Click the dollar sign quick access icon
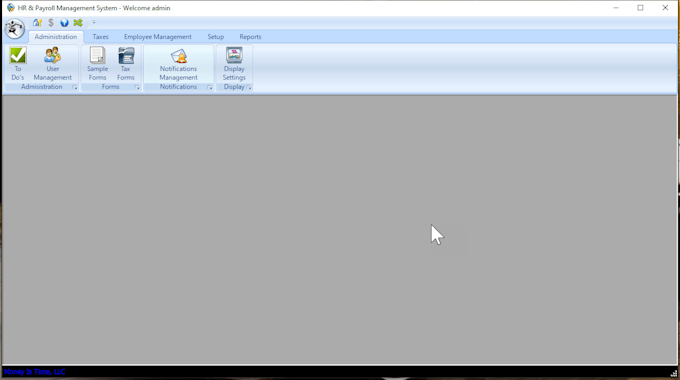 pos(51,23)
